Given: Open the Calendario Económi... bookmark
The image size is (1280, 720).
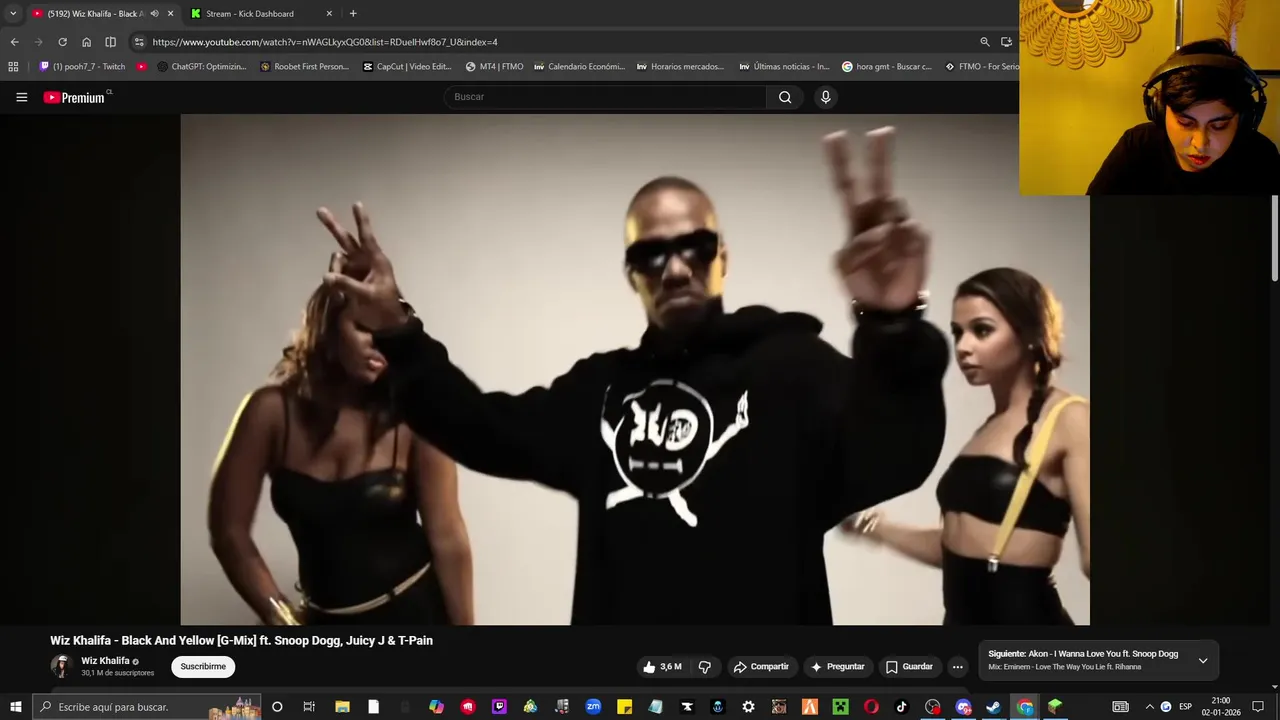Looking at the screenshot, I should pyautogui.click(x=579, y=67).
